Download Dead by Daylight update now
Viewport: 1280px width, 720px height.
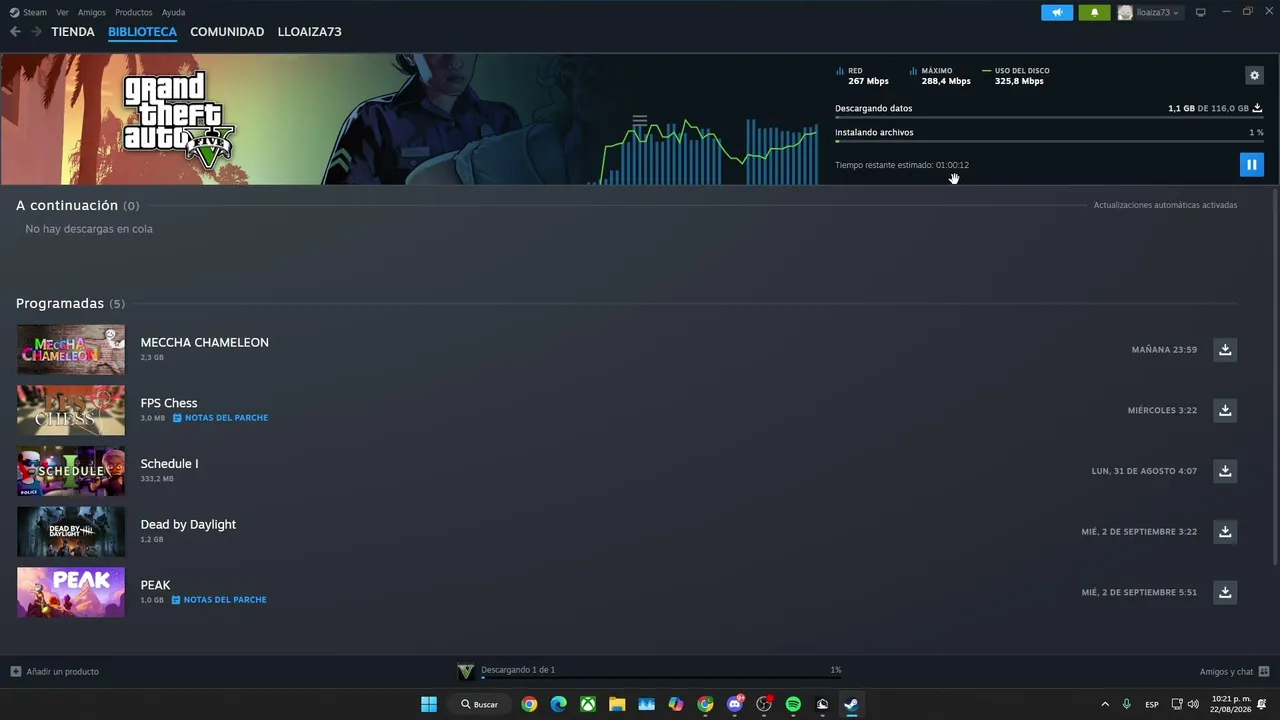1225,531
